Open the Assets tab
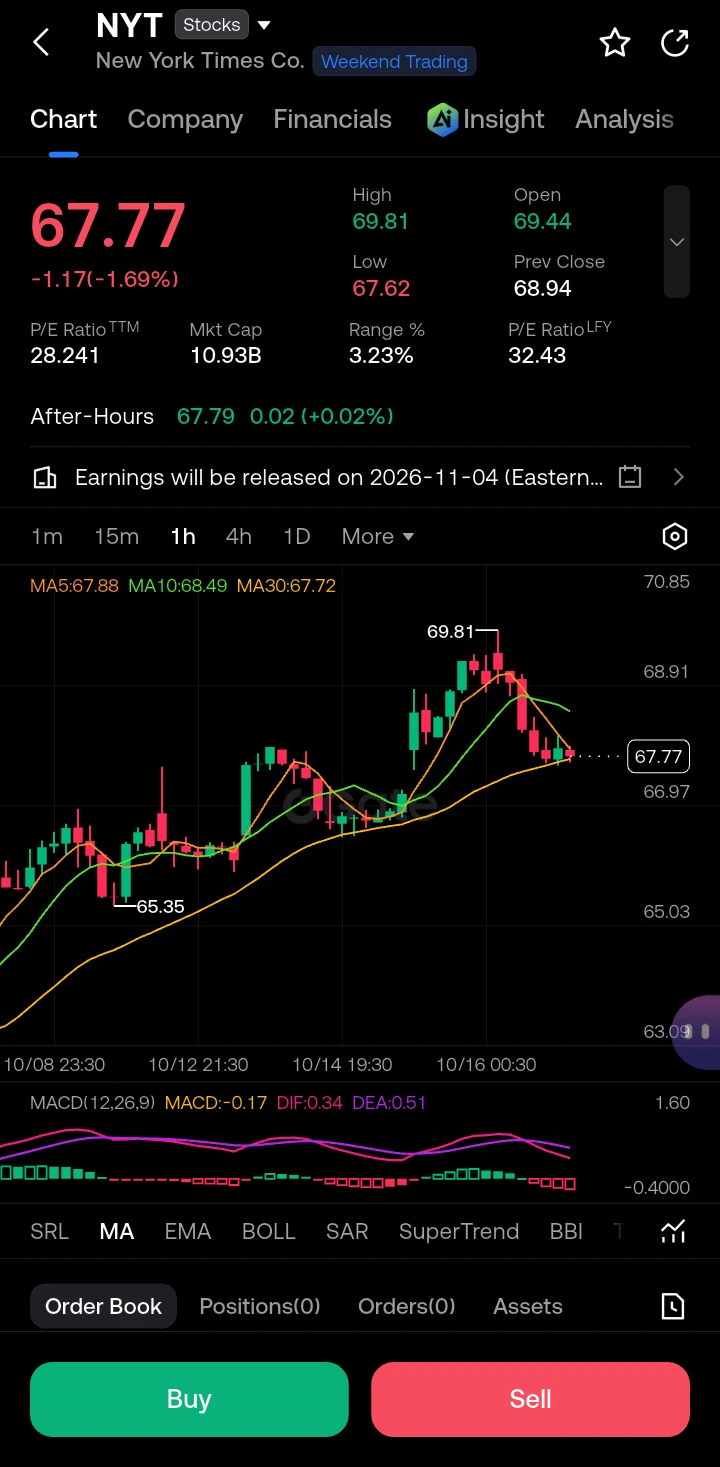Image resolution: width=720 pixels, height=1467 pixels. click(x=528, y=1306)
